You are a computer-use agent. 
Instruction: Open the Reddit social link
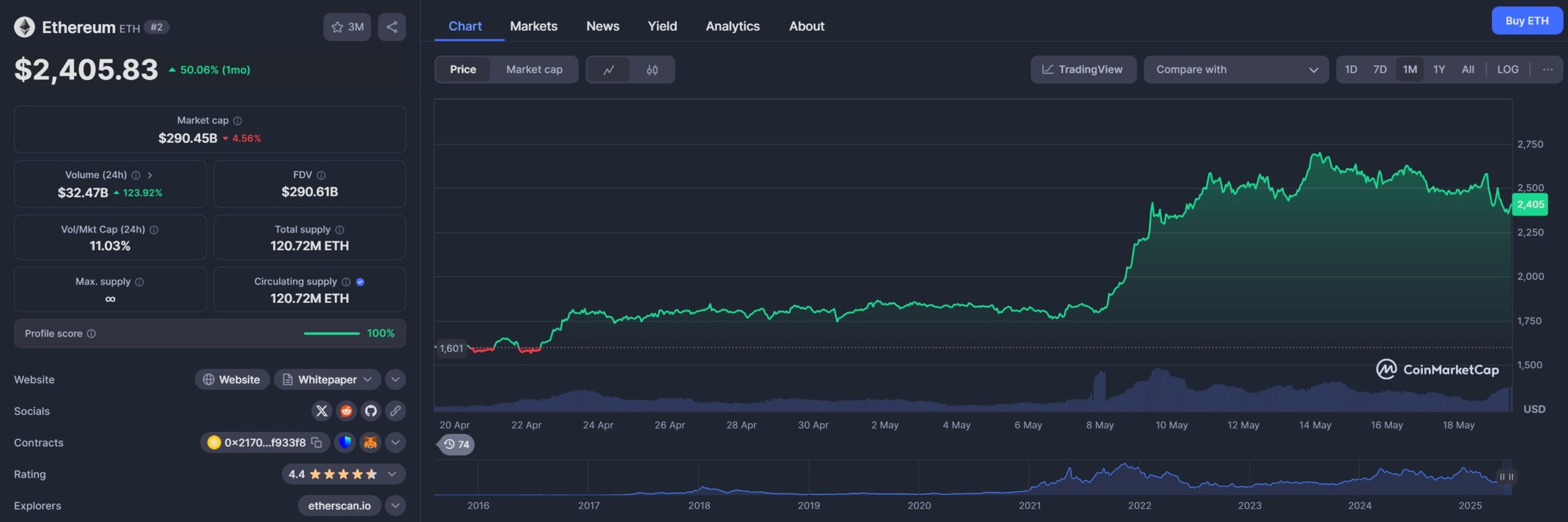pos(346,411)
